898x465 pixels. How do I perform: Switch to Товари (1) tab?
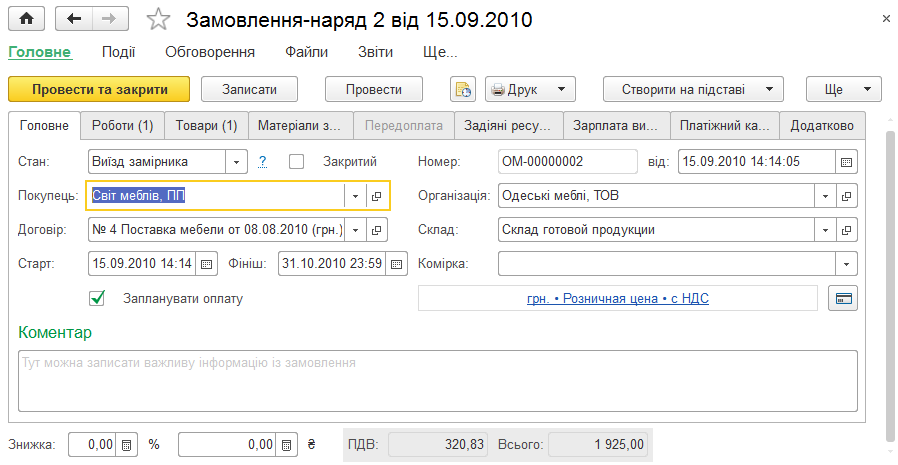click(206, 125)
